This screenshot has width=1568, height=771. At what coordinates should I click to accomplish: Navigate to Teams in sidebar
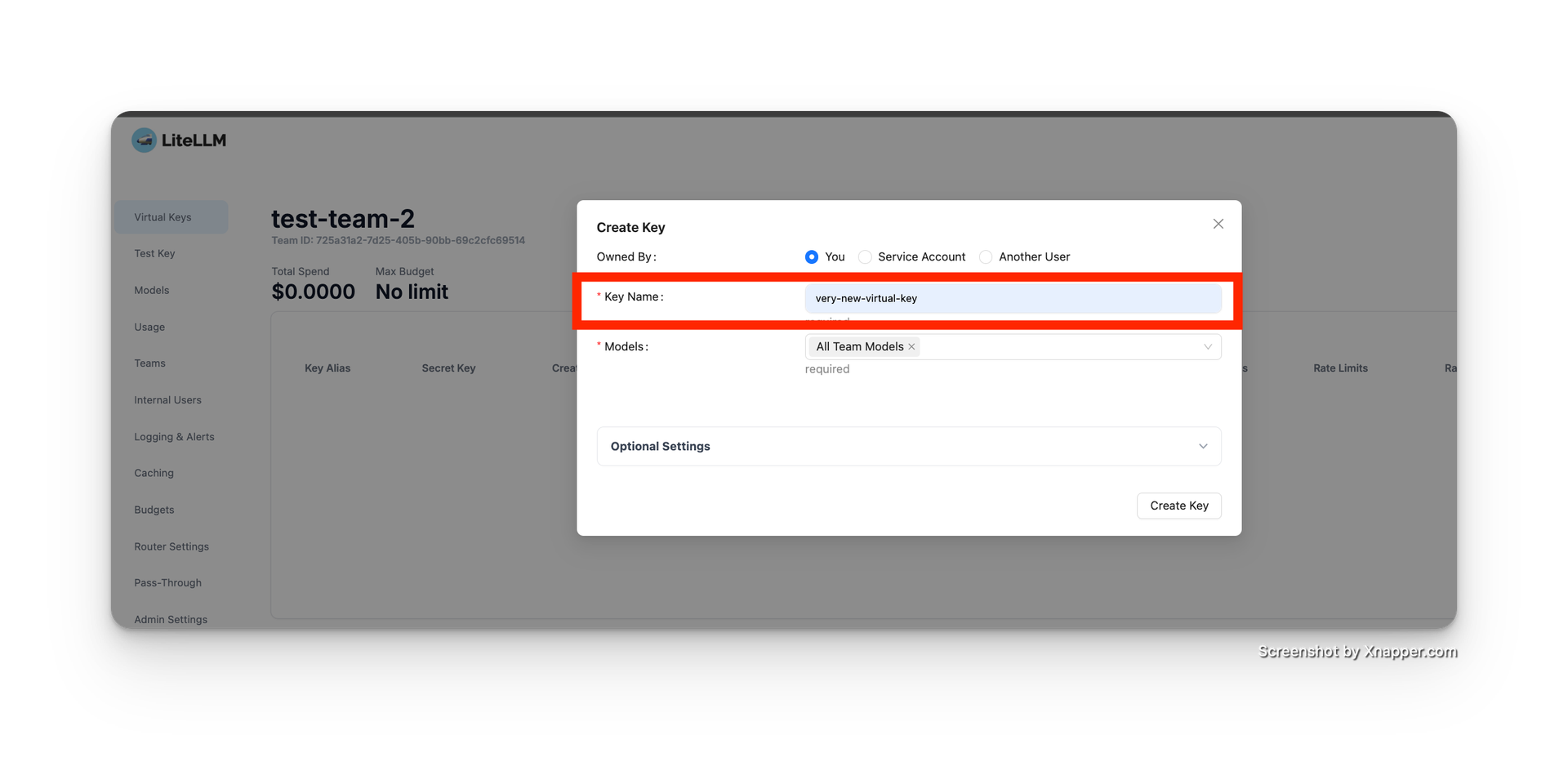pyautogui.click(x=149, y=363)
